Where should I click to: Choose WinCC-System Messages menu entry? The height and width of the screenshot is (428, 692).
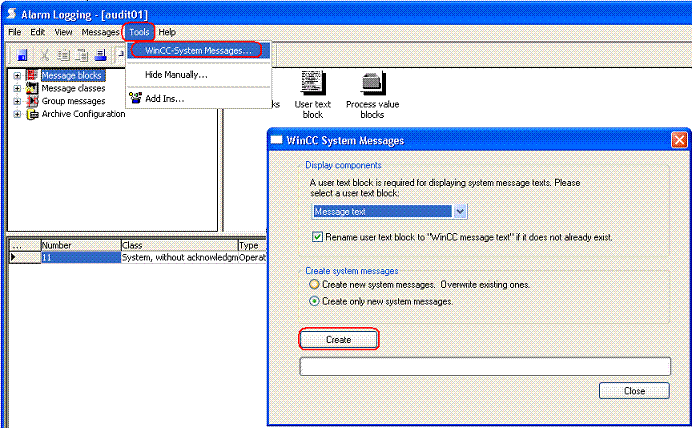(199, 50)
